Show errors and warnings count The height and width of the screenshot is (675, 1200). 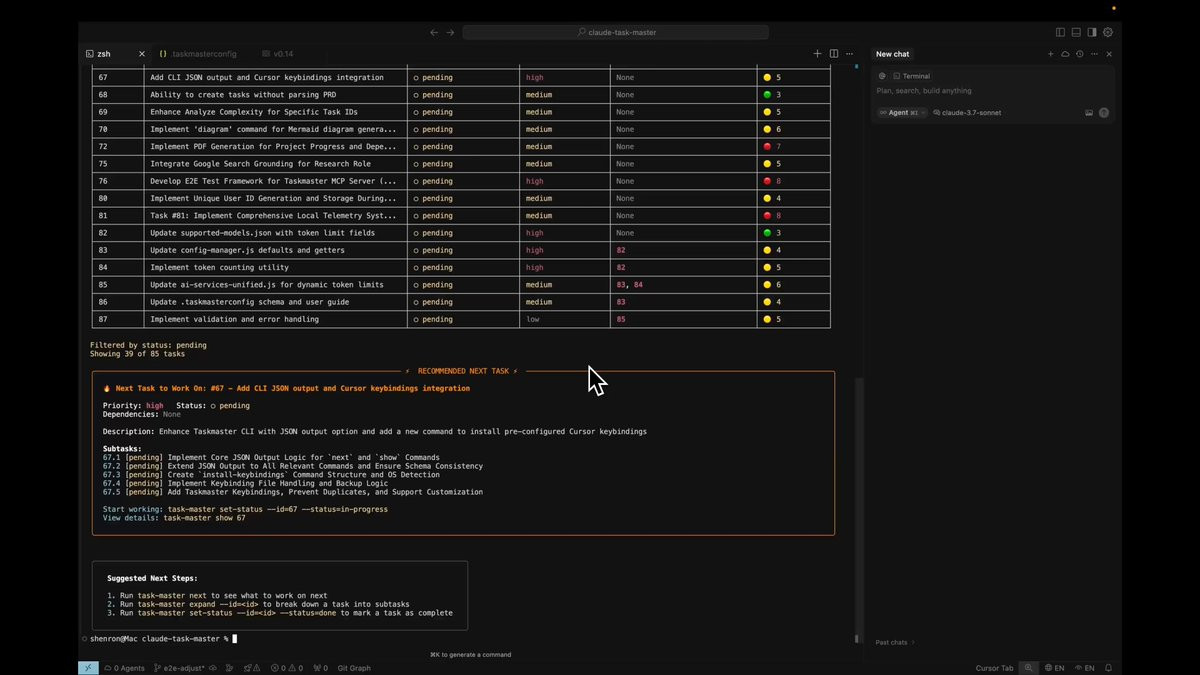click(289, 668)
